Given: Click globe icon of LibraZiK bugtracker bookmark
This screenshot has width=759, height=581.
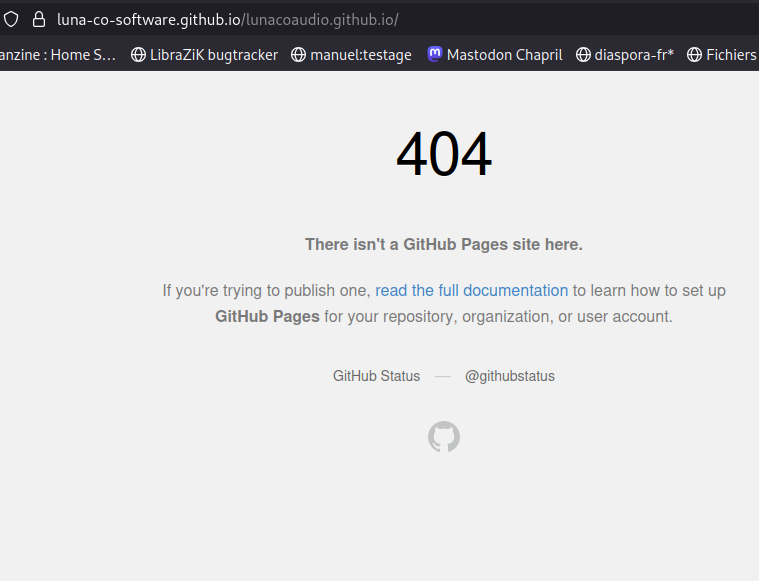Looking at the screenshot, I should pyautogui.click(x=138, y=55).
